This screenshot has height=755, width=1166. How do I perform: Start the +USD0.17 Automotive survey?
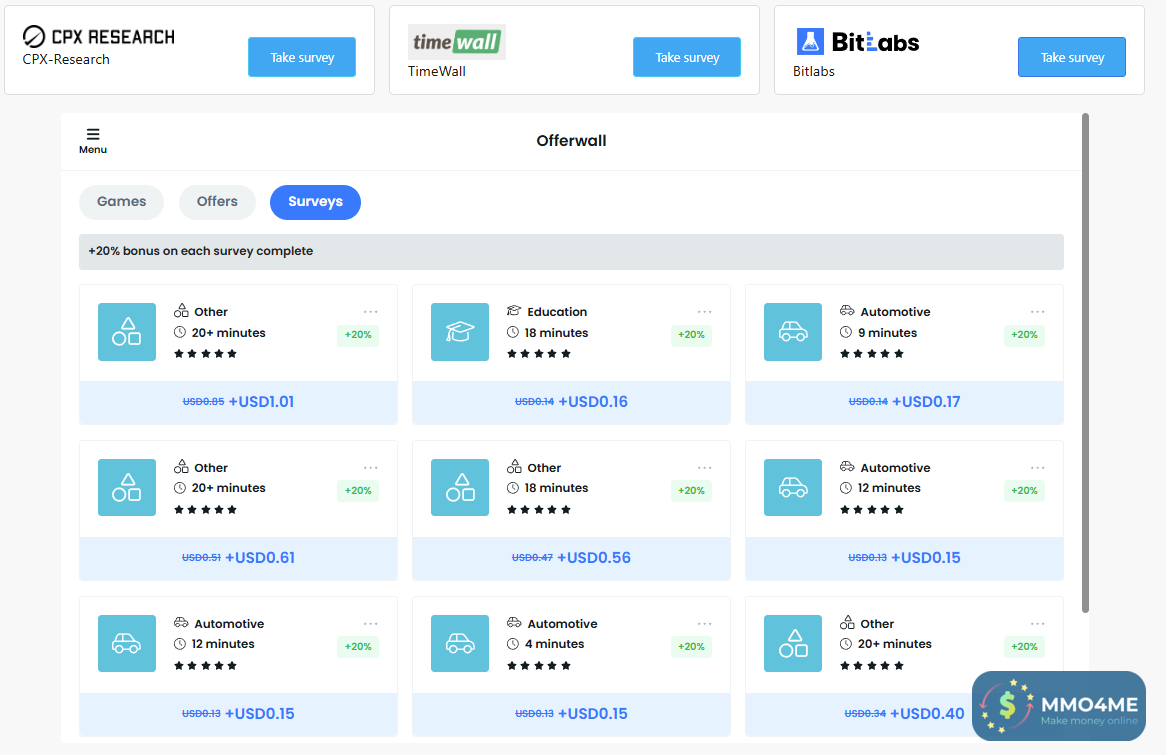904,402
